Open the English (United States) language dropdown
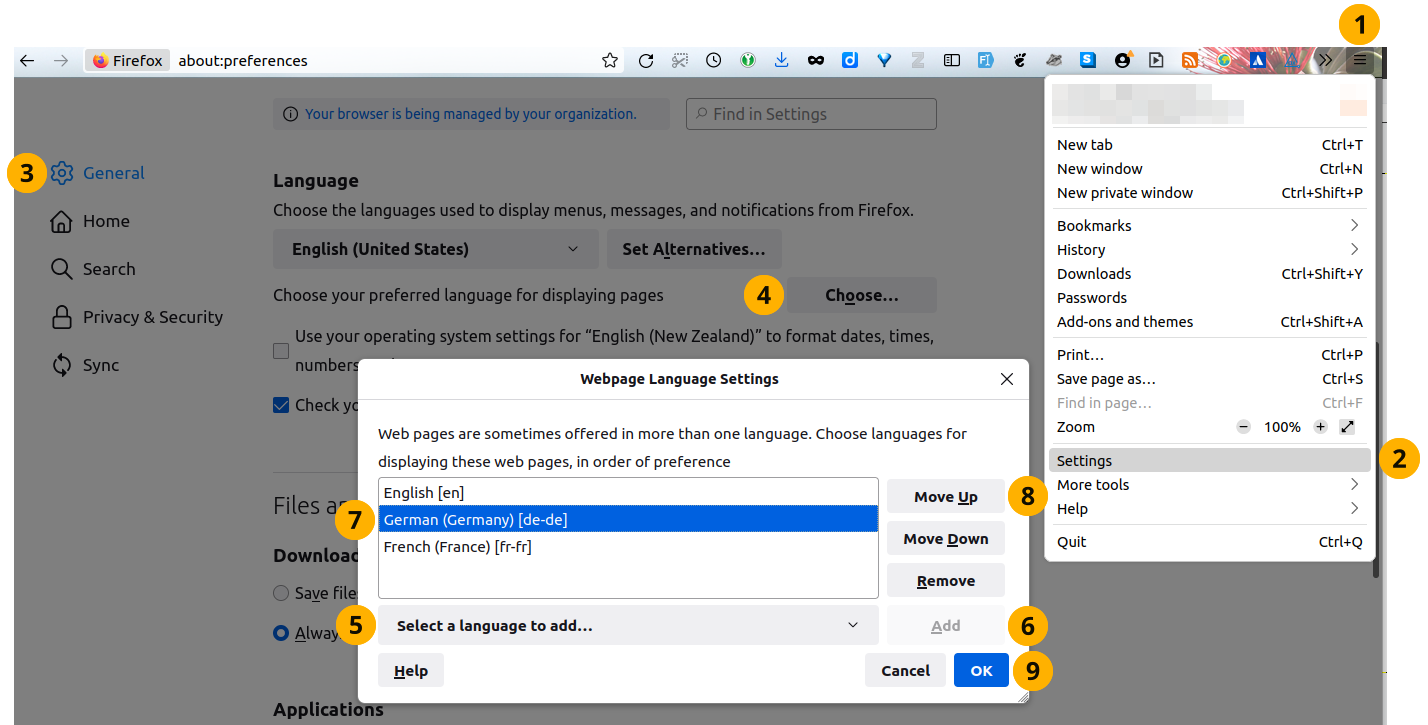The width and height of the screenshot is (1428, 725). [435, 249]
